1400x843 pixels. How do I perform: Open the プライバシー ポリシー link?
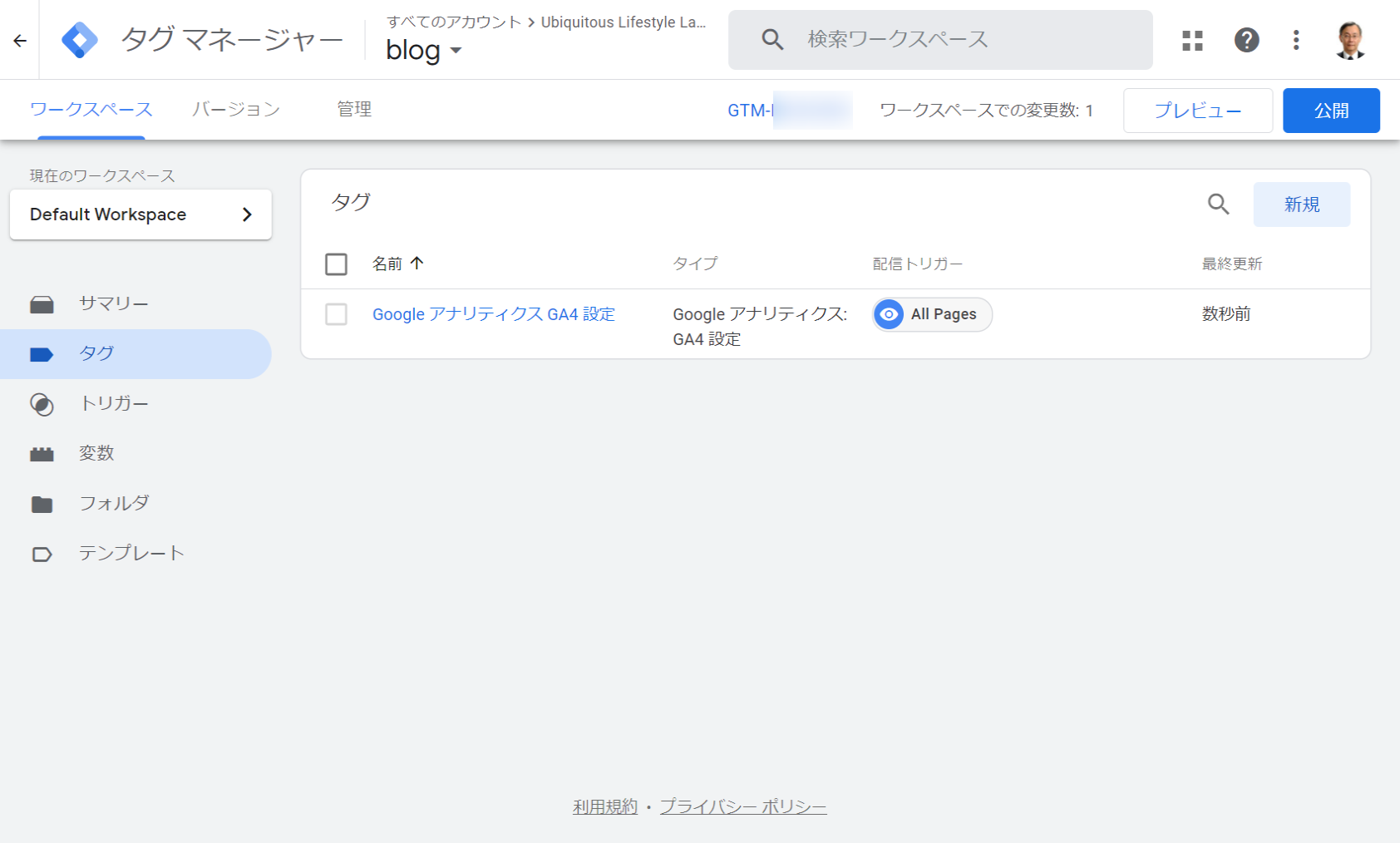(x=743, y=806)
